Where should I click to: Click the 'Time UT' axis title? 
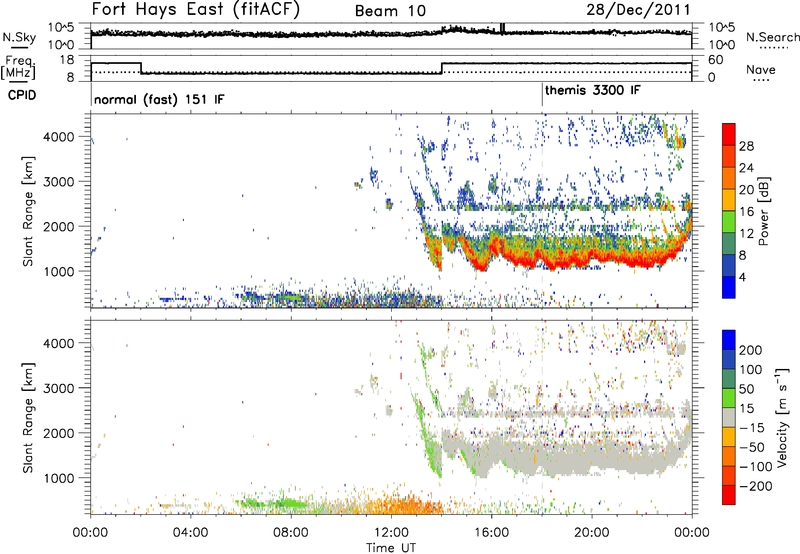pyautogui.click(x=391, y=548)
